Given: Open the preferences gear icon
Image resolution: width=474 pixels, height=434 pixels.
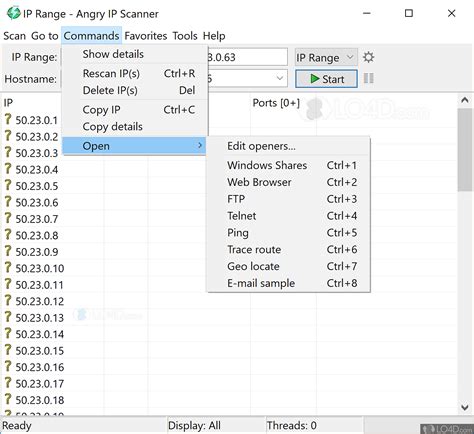Looking at the screenshot, I should click(x=368, y=57).
